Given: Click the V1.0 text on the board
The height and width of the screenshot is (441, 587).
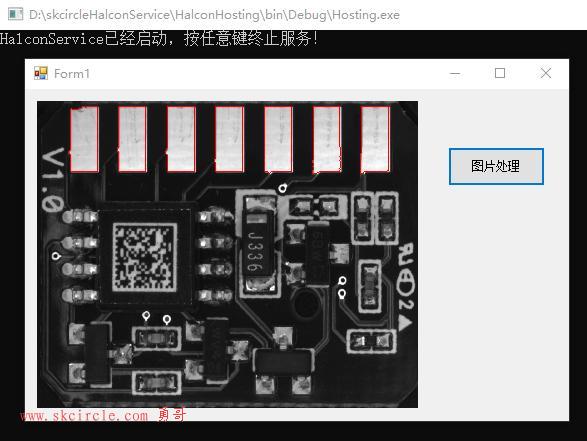Looking at the screenshot, I should click(53, 180).
